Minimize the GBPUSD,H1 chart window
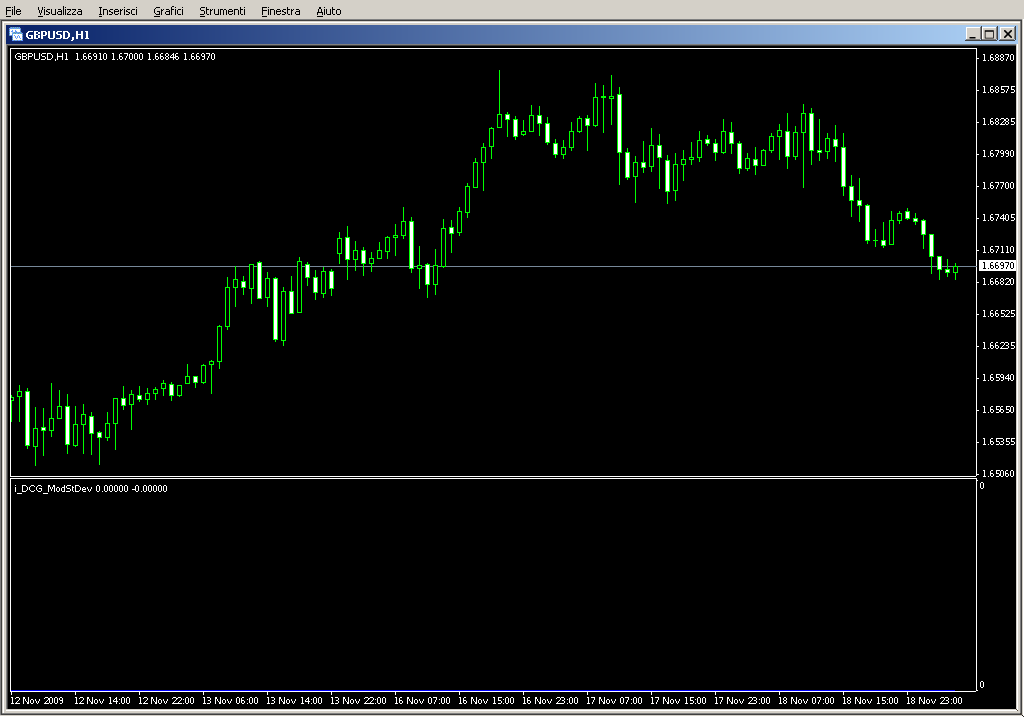The width and height of the screenshot is (1024, 717). coord(972,34)
